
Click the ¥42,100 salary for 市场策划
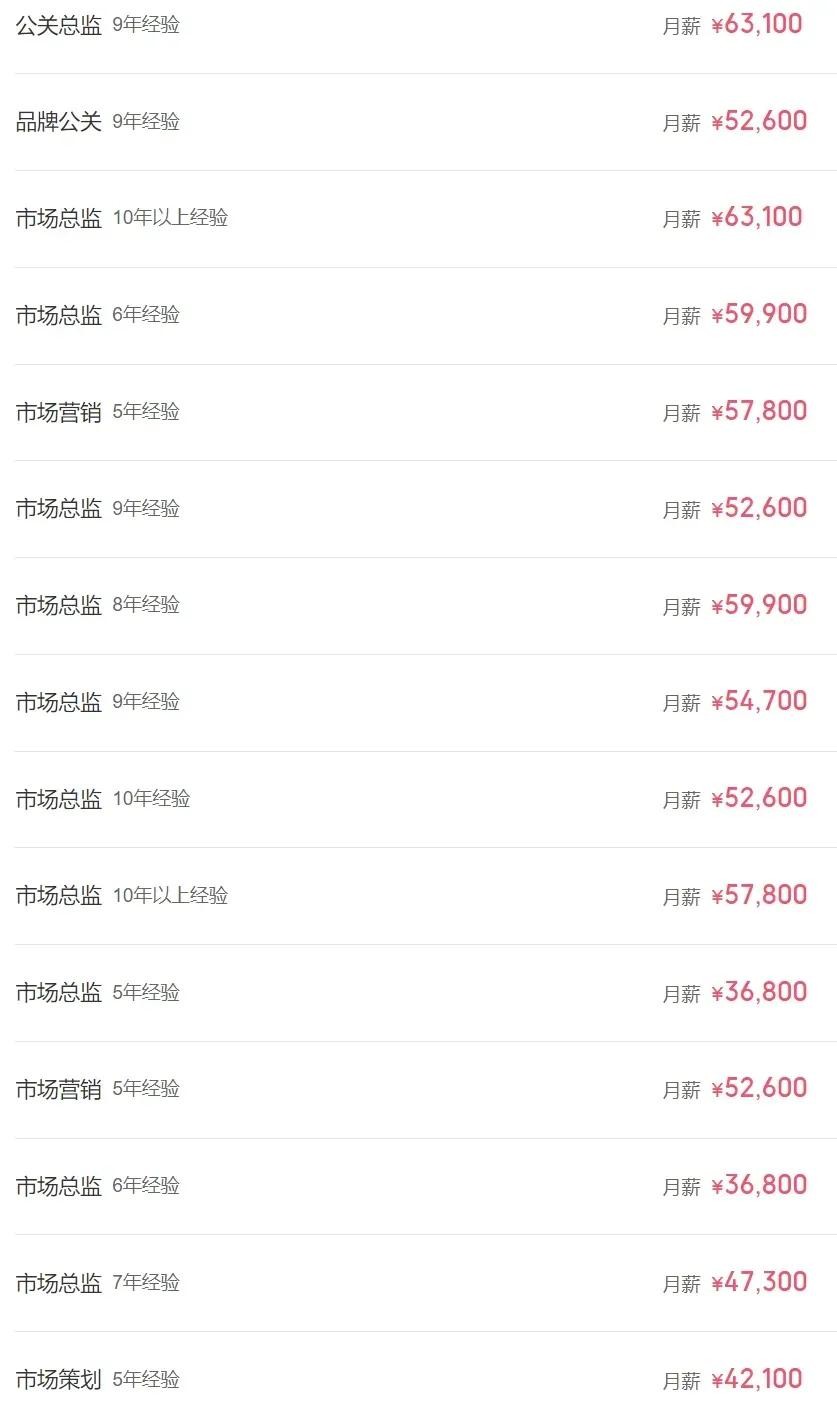point(757,1379)
